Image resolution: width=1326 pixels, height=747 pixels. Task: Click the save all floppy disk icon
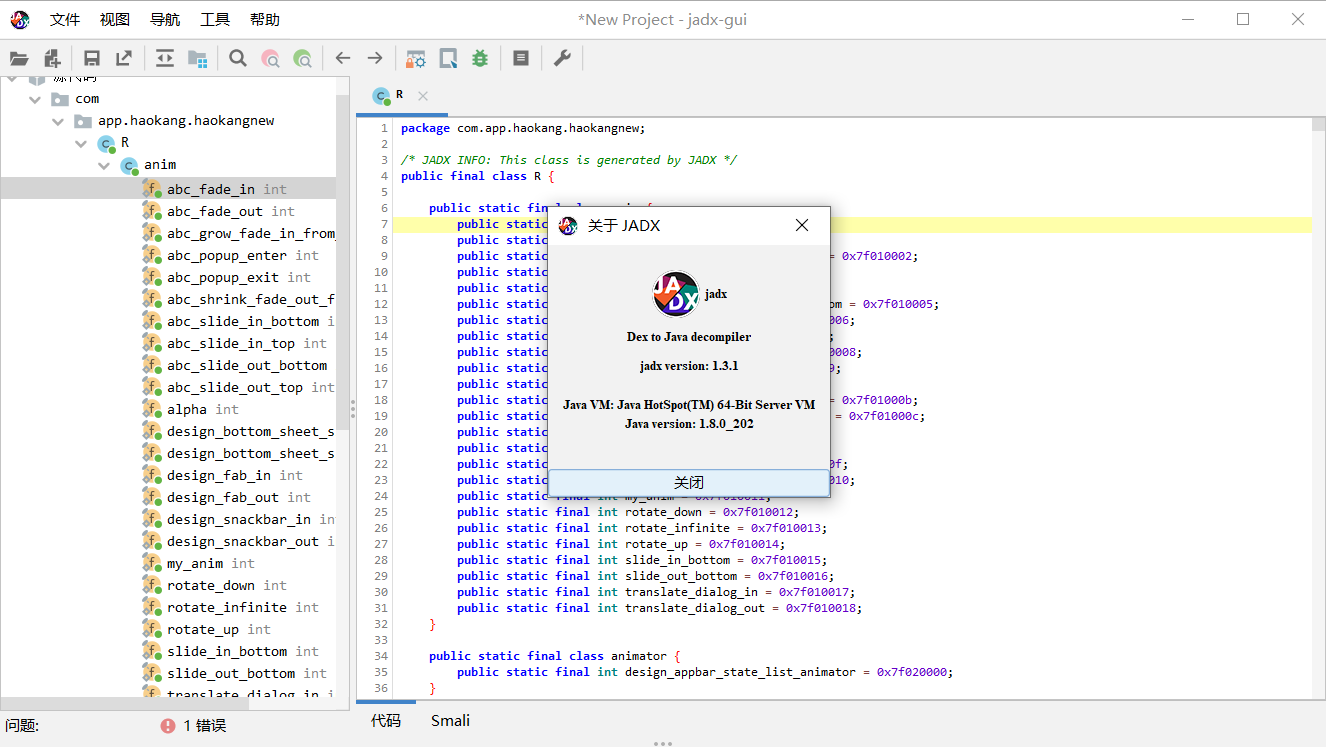tap(92, 58)
